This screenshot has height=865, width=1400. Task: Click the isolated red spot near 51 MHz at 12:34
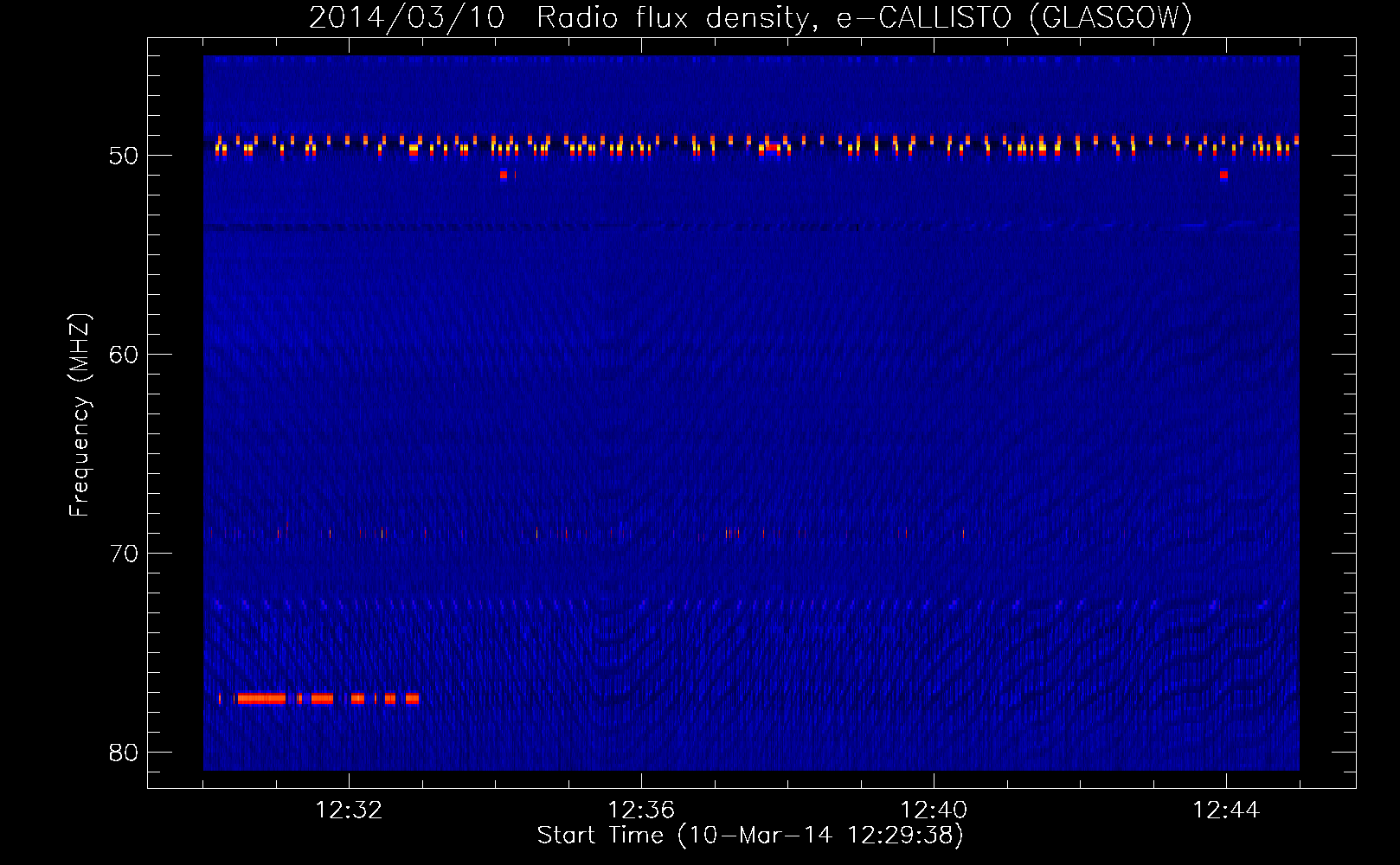[504, 175]
